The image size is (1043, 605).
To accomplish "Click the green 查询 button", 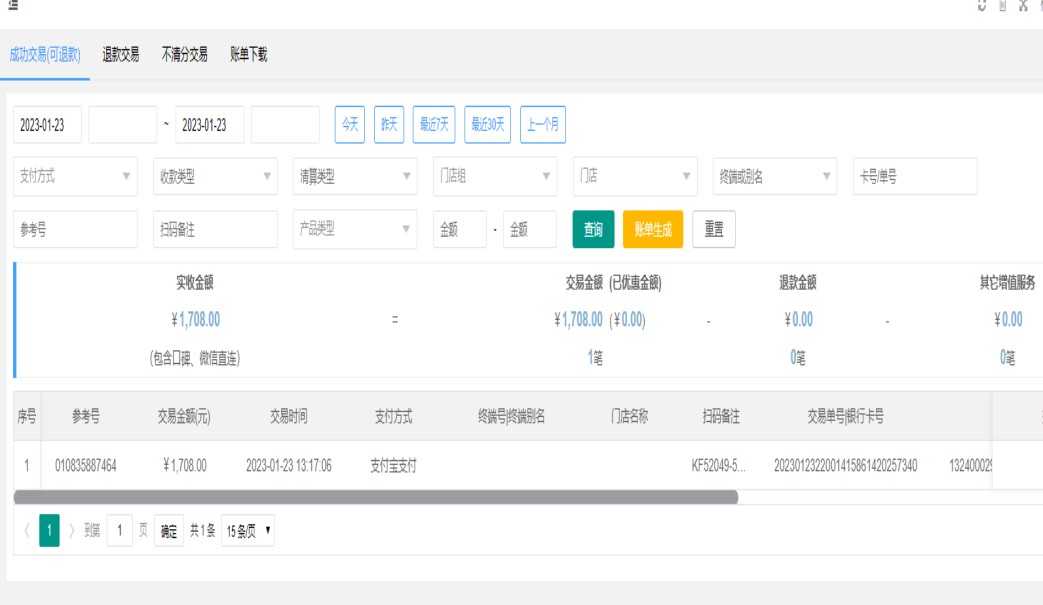I will 593,229.
